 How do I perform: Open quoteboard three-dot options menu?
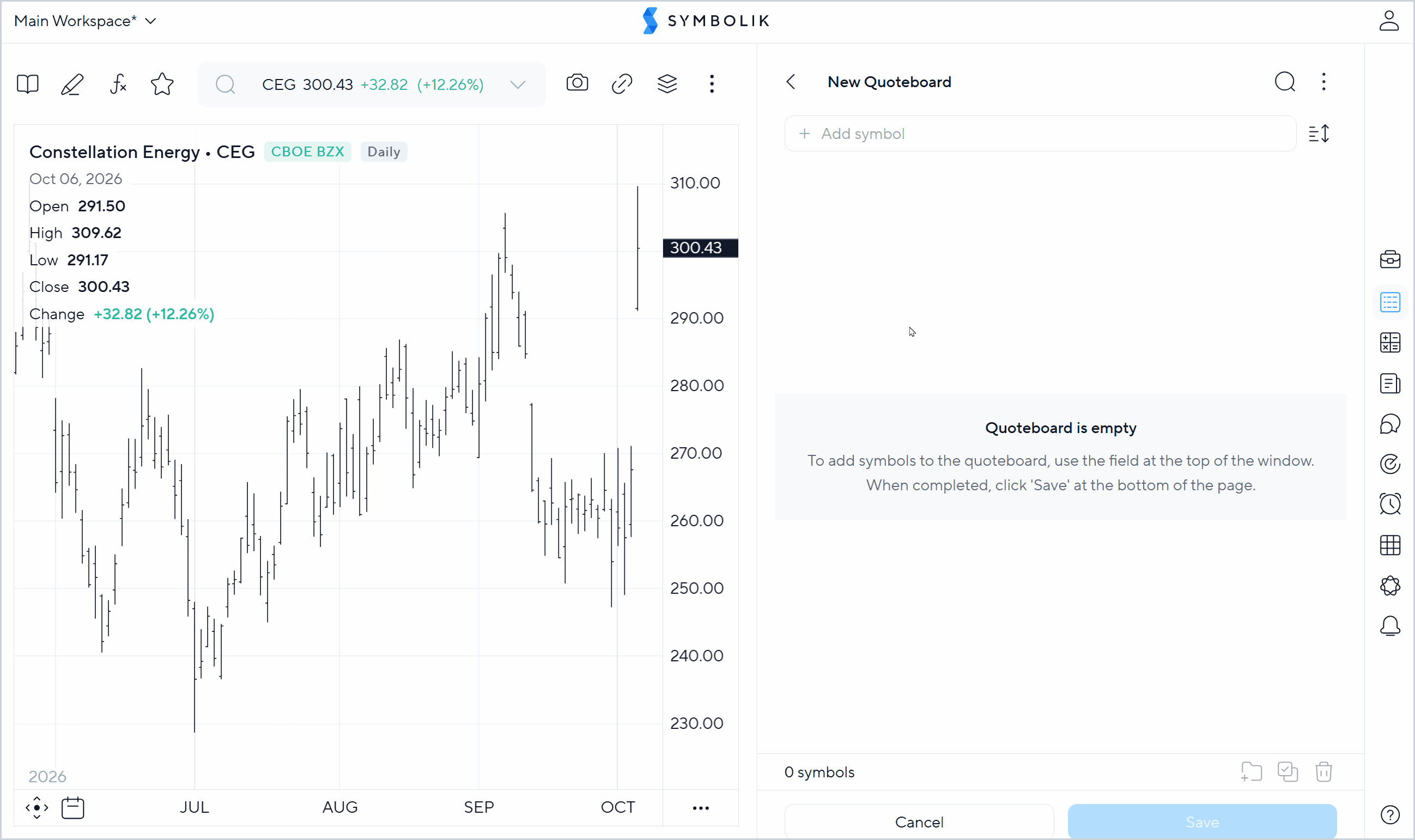click(1324, 82)
